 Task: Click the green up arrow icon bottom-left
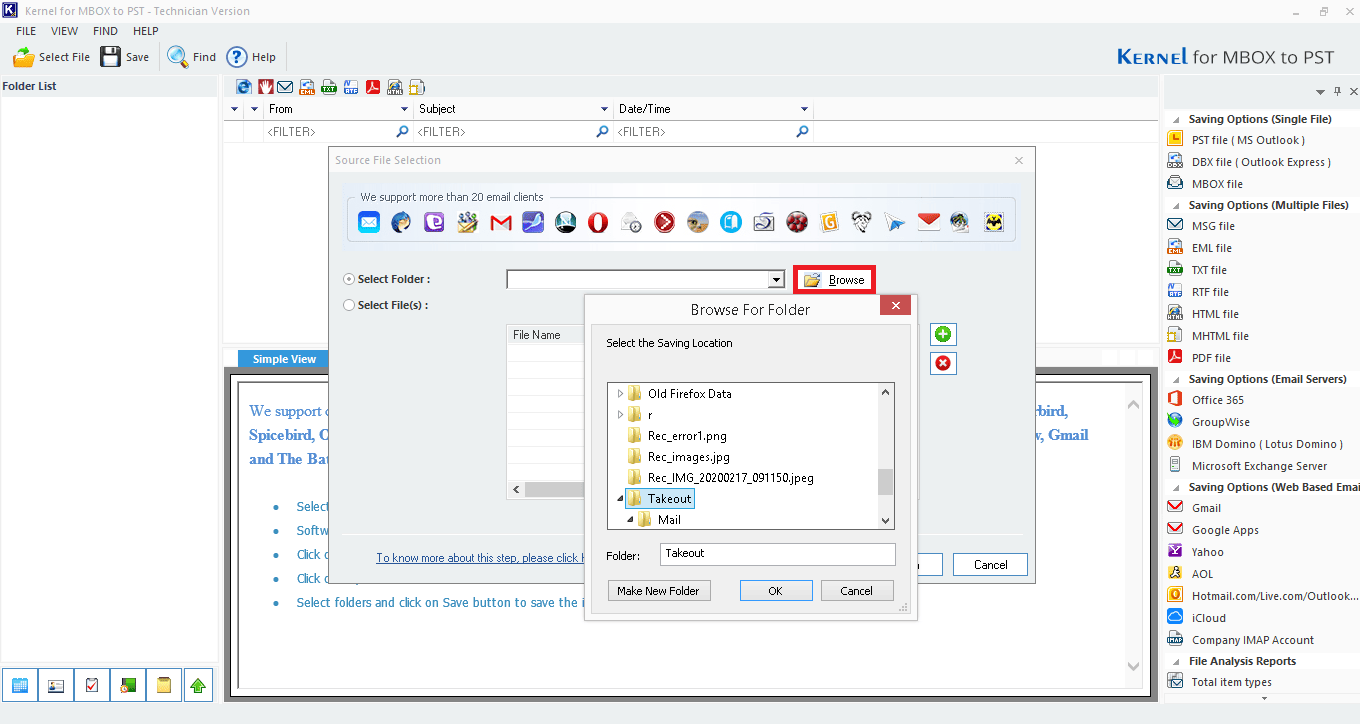click(198, 685)
